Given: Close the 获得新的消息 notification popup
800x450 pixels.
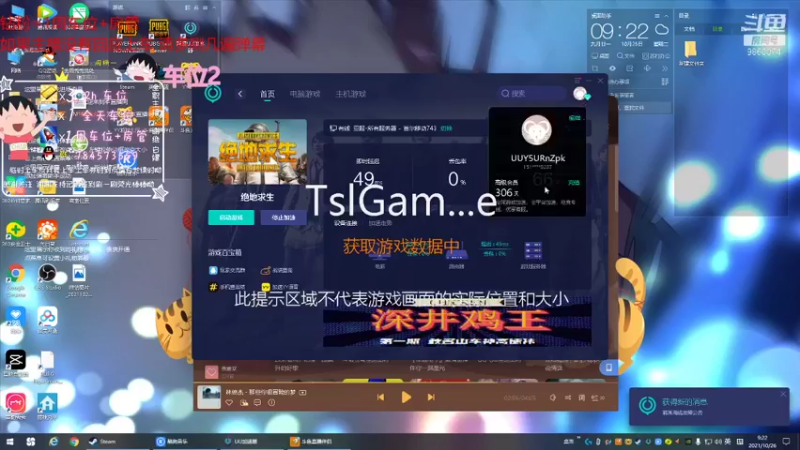Looking at the screenshot, I should pyautogui.click(x=783, y=394).
